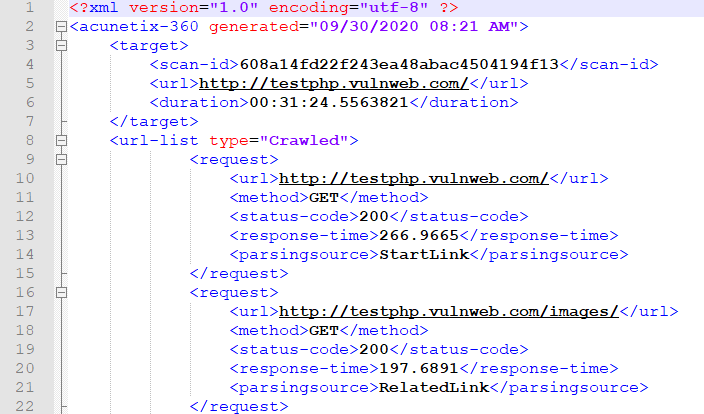Click line number 14 in the margin
The width and height of the screenshot is (704, 414).
coord(25,255)
